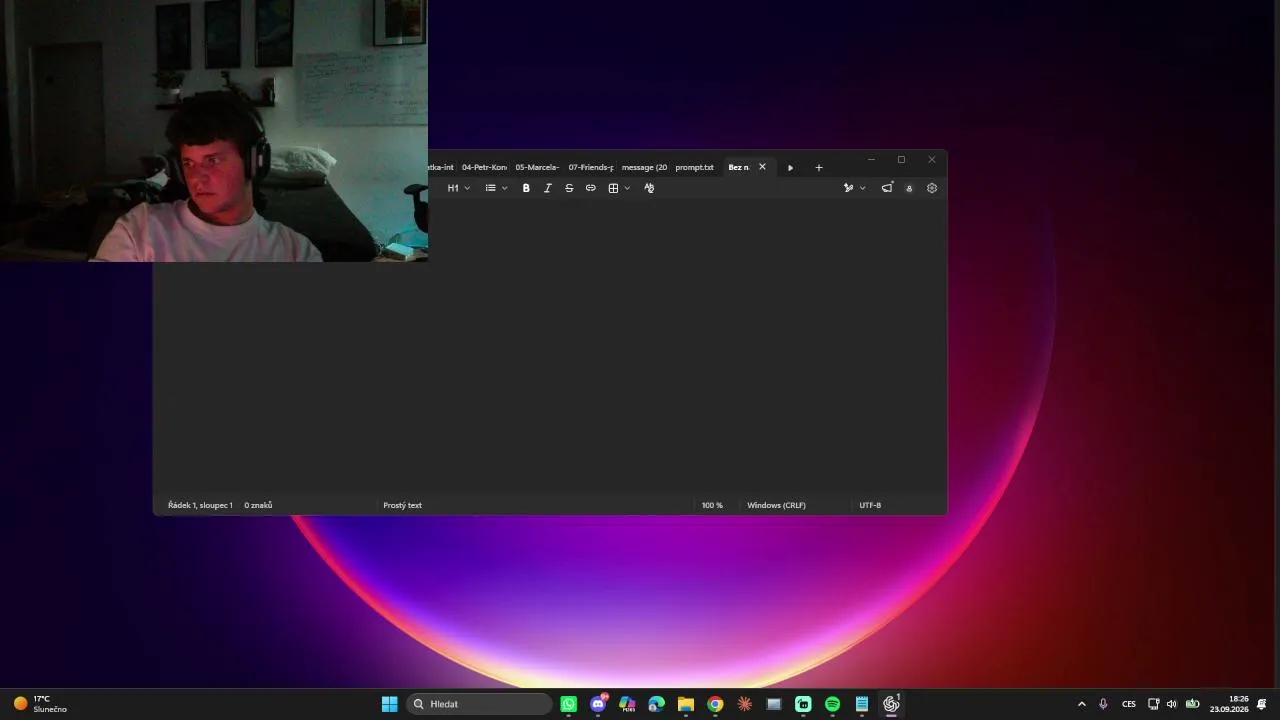Open the clock and date flyout

1229,704
